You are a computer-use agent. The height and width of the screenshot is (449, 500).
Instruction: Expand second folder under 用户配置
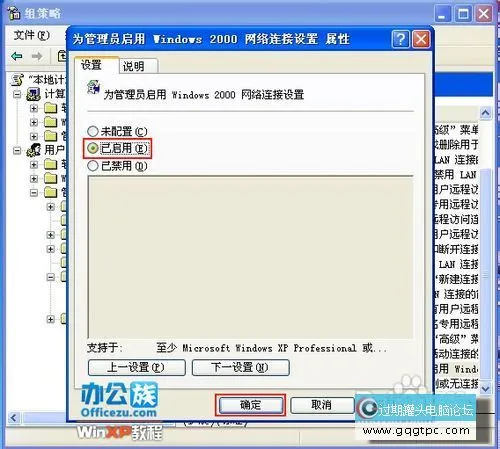coord(34,178)
